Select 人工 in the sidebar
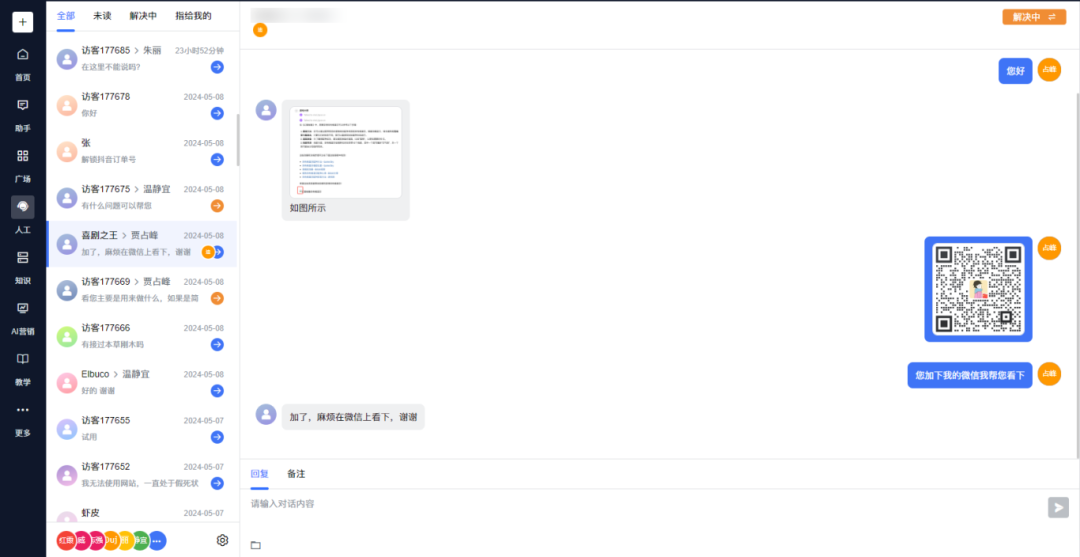The image size is (1080, 557). coord(23,216)
